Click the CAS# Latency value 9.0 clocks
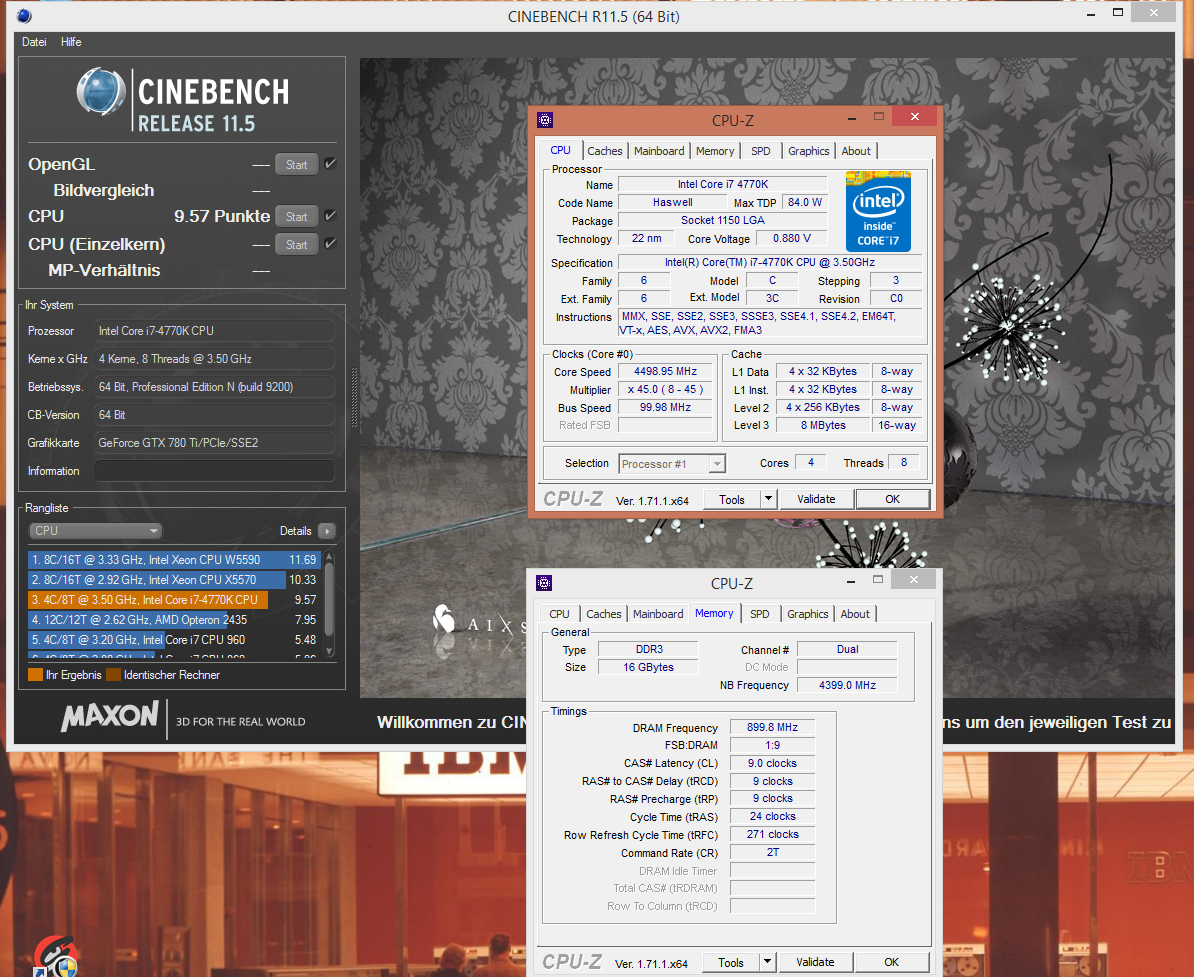Viewport: 1194px width, 977px height. click(772, 763)
